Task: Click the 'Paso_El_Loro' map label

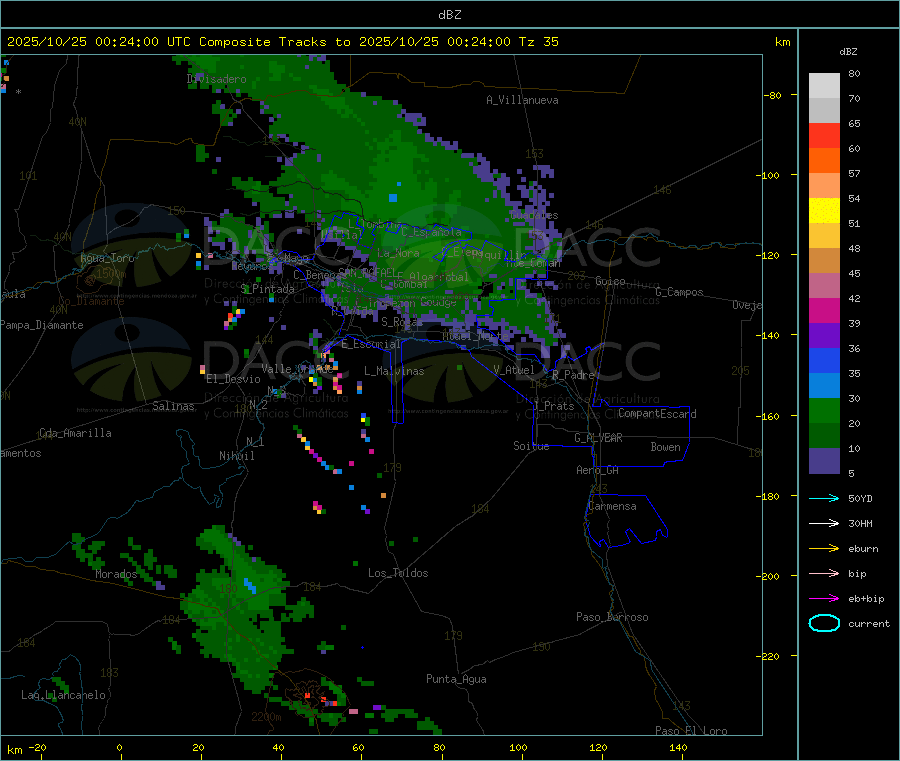Action: pos(692,731)
